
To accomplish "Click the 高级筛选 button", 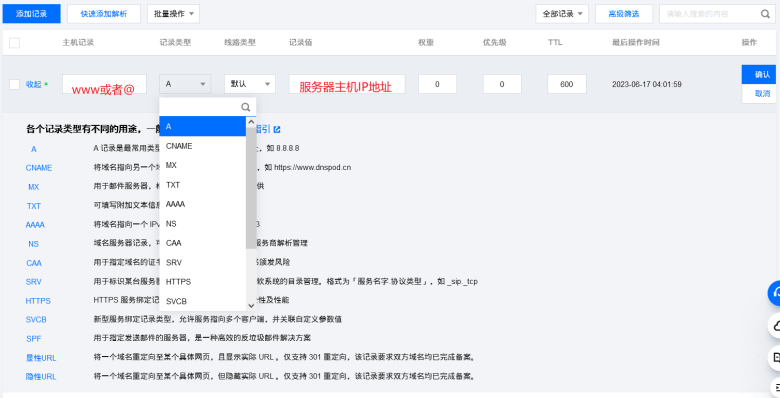I will click(624, 14).
